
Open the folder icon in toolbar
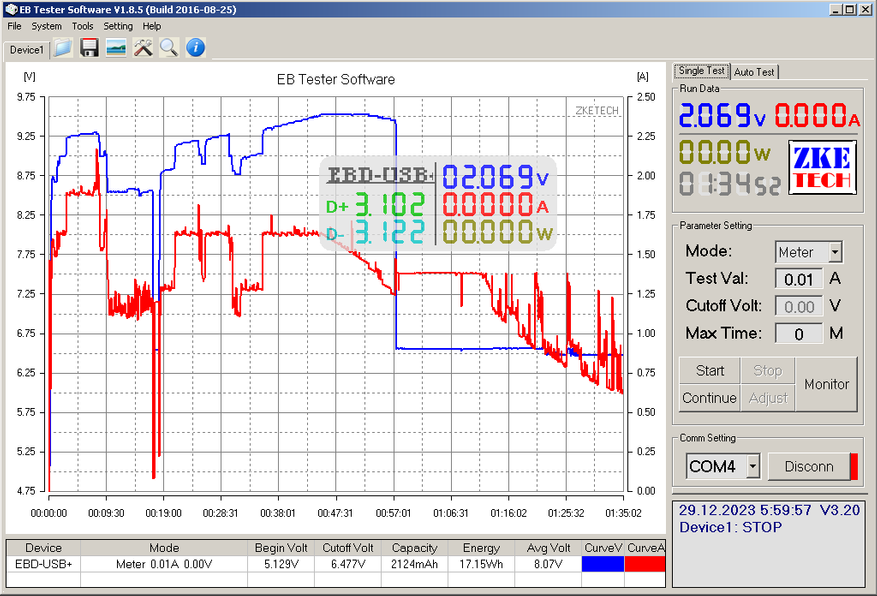point(63,48)
